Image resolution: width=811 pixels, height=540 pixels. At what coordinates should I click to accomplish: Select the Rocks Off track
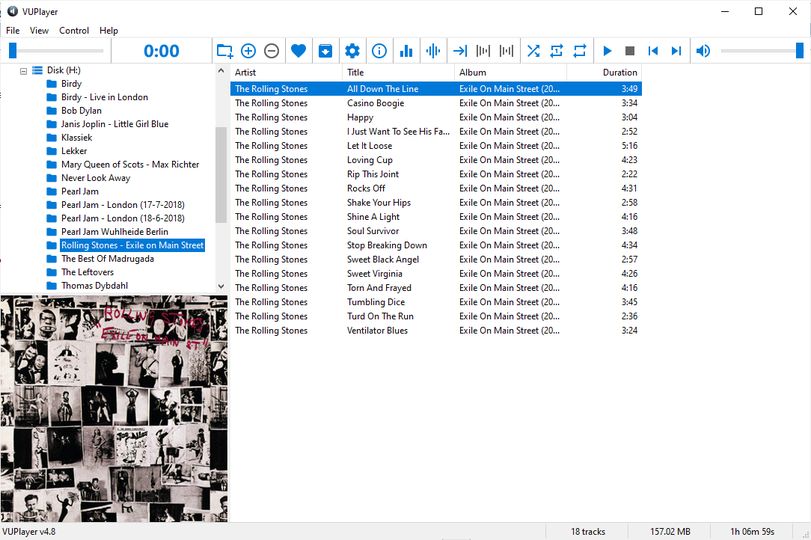[436, 188]
